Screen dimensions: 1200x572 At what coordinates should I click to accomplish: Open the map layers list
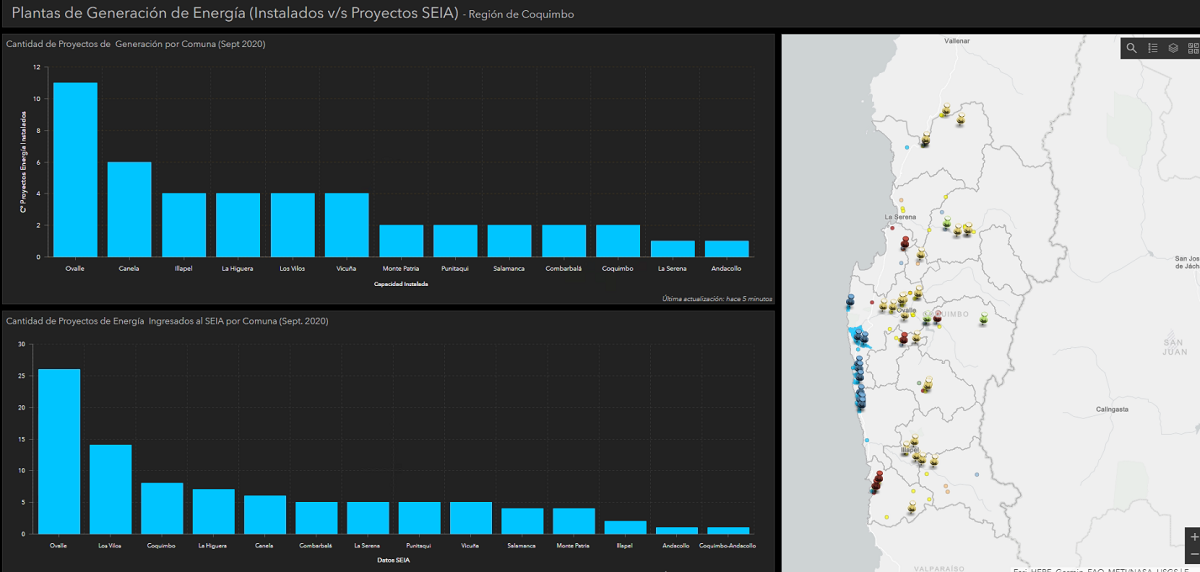pos(1173,48)
